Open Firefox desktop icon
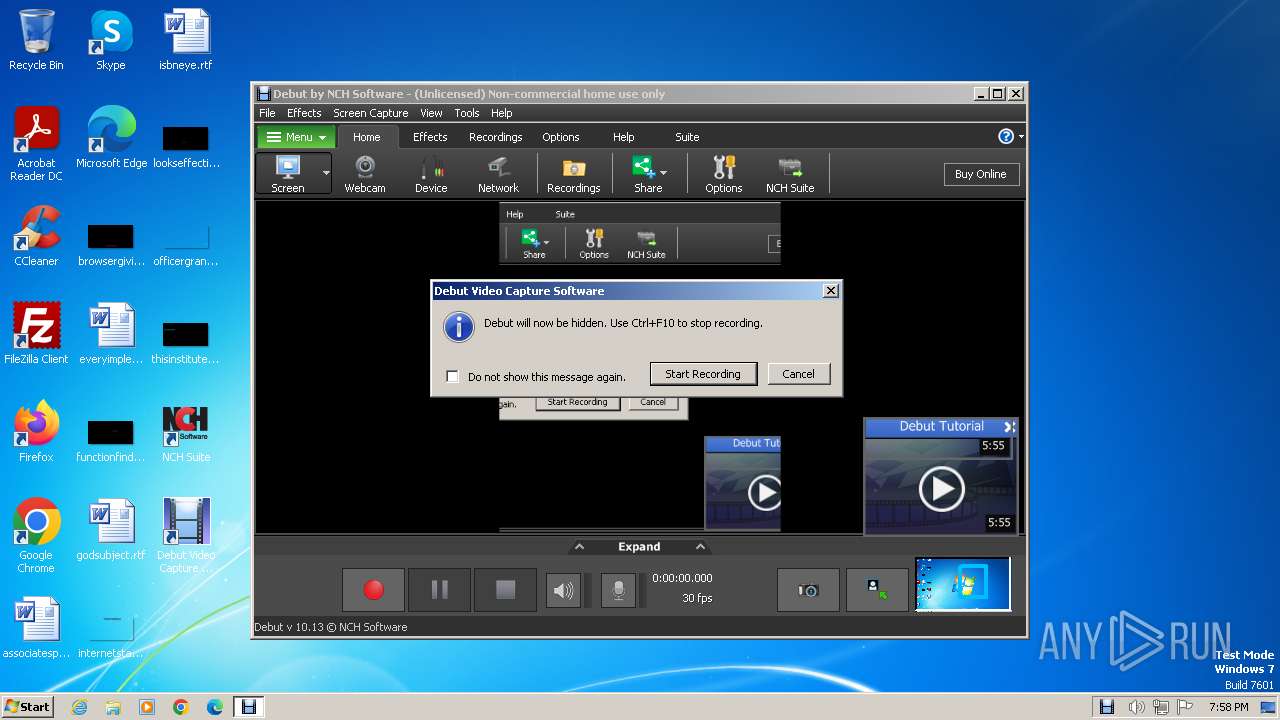The width and height of the screenshot is (1280, 720). (x=36, y=432)
